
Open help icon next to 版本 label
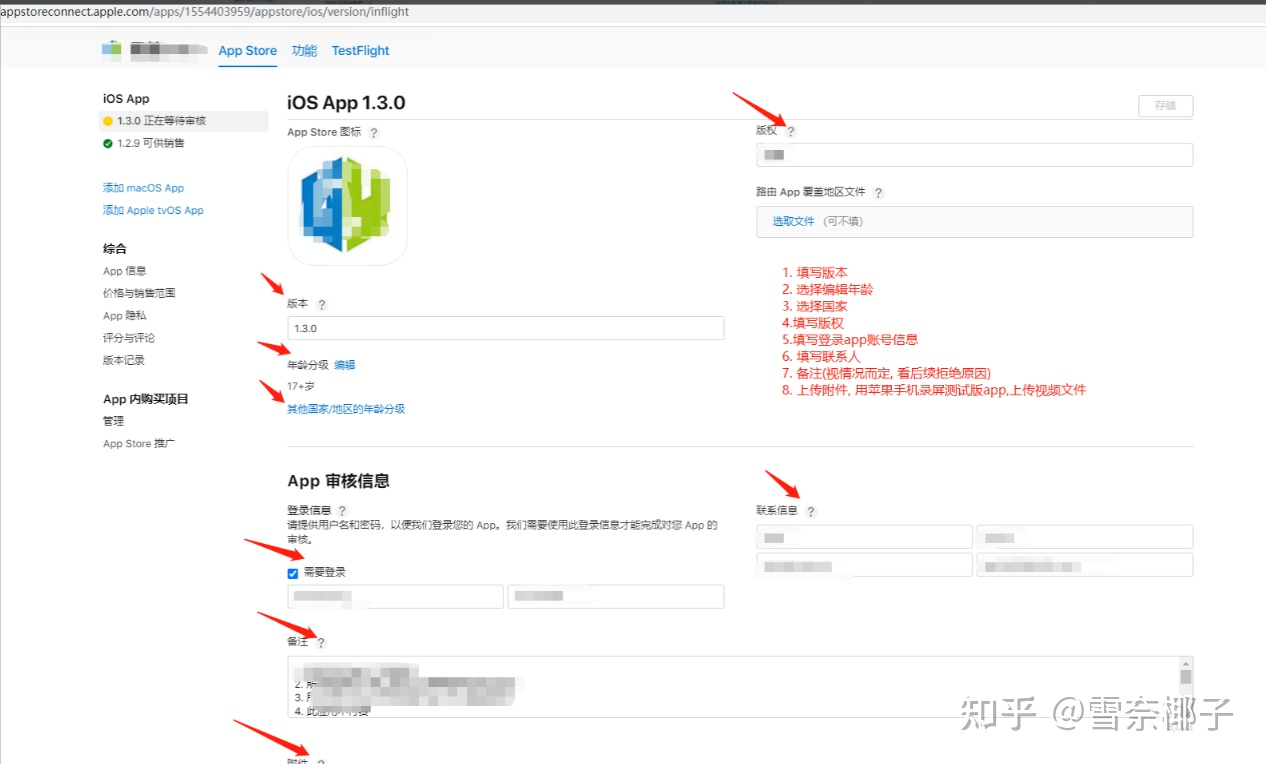[x=321, y=305]
